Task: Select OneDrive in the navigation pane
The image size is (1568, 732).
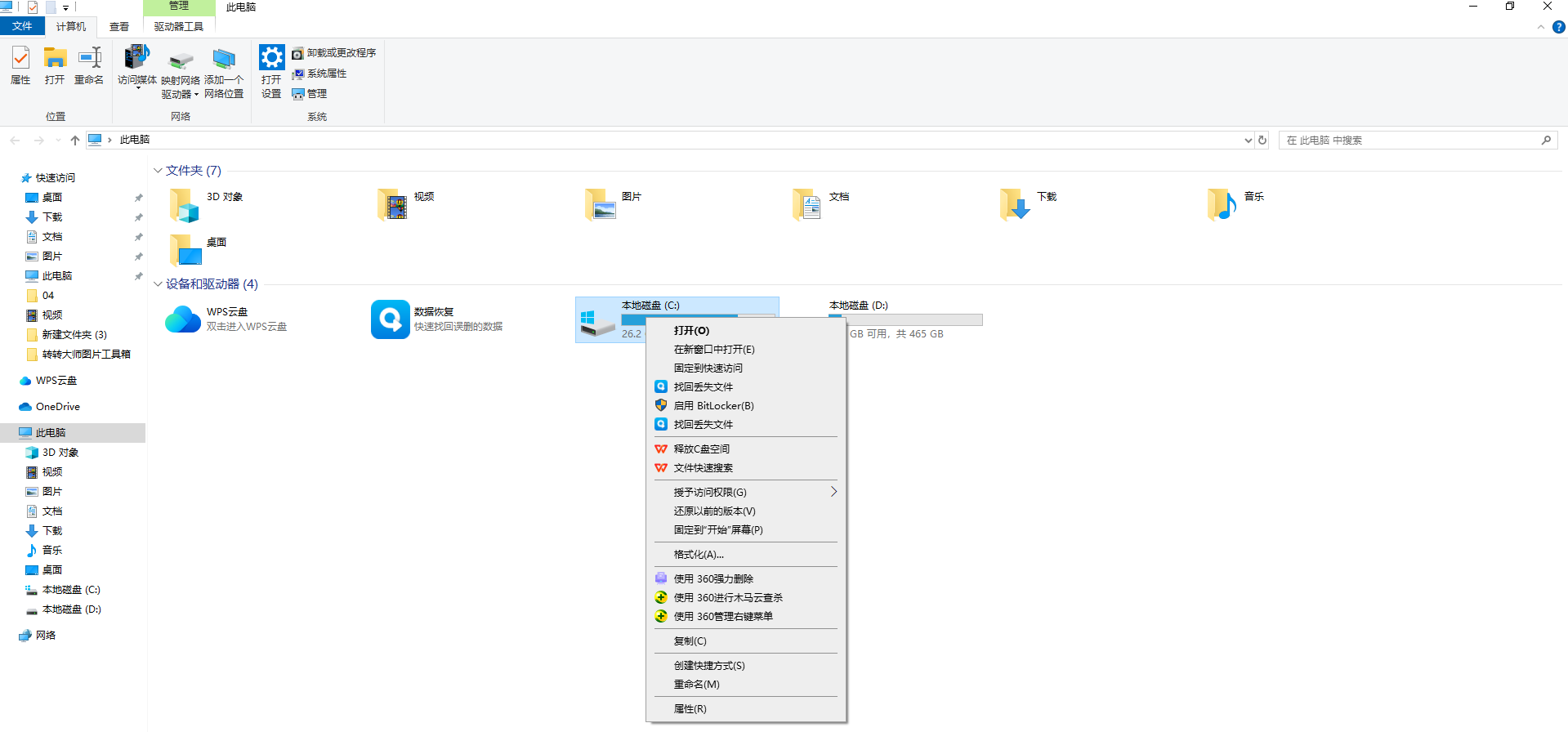Action: coord(57,407)
